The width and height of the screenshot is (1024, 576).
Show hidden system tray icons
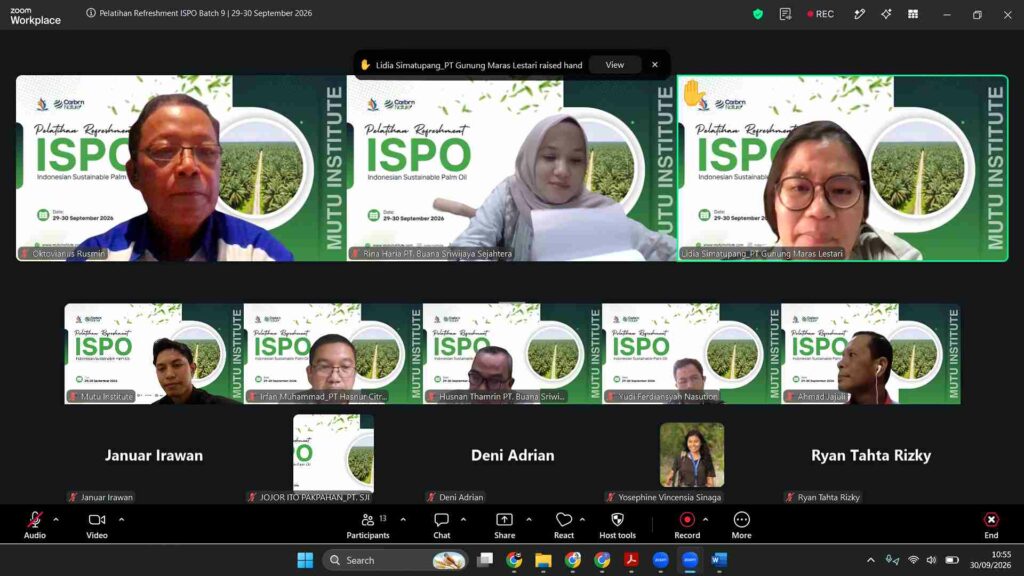[x=871, y=560]
